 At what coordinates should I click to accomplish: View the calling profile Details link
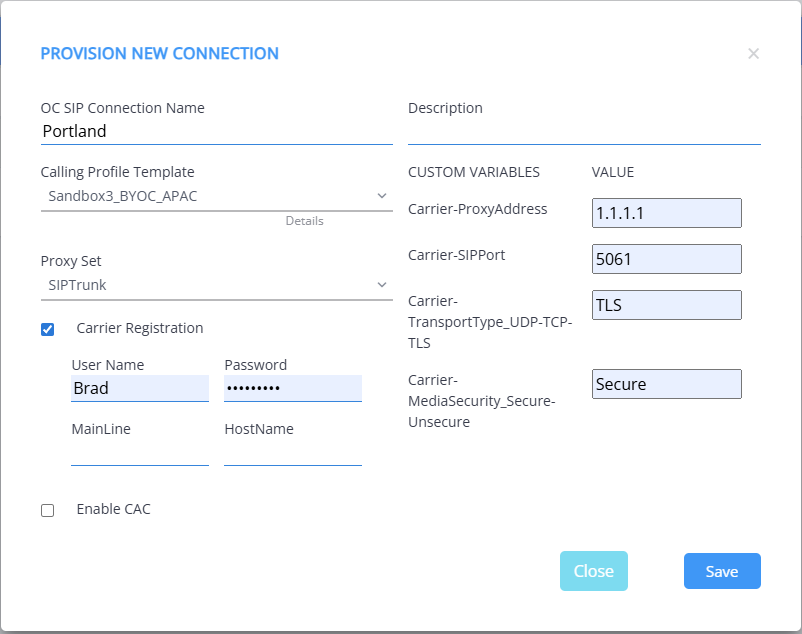point(304,221)
